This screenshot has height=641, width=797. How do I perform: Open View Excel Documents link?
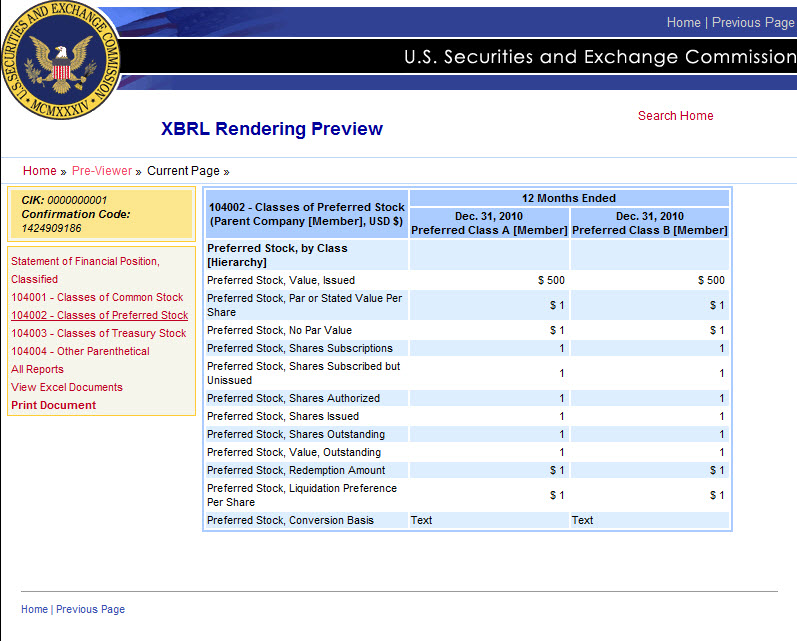pos(67,387)
